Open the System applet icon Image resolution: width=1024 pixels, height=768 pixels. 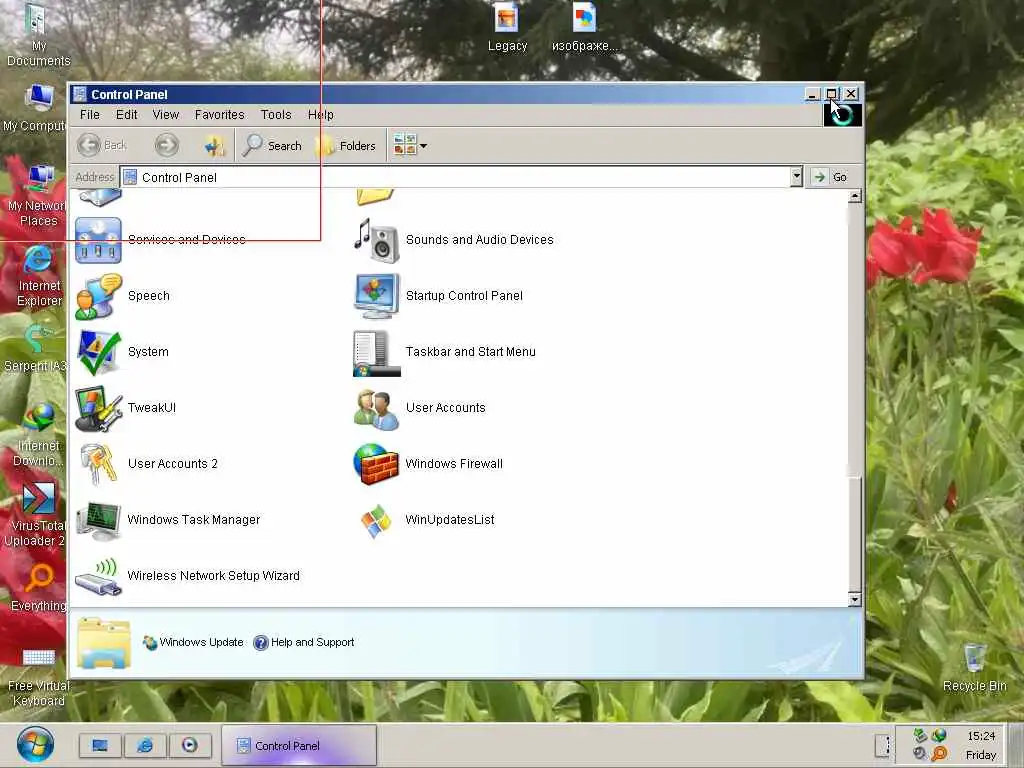[x=98, y=353]
